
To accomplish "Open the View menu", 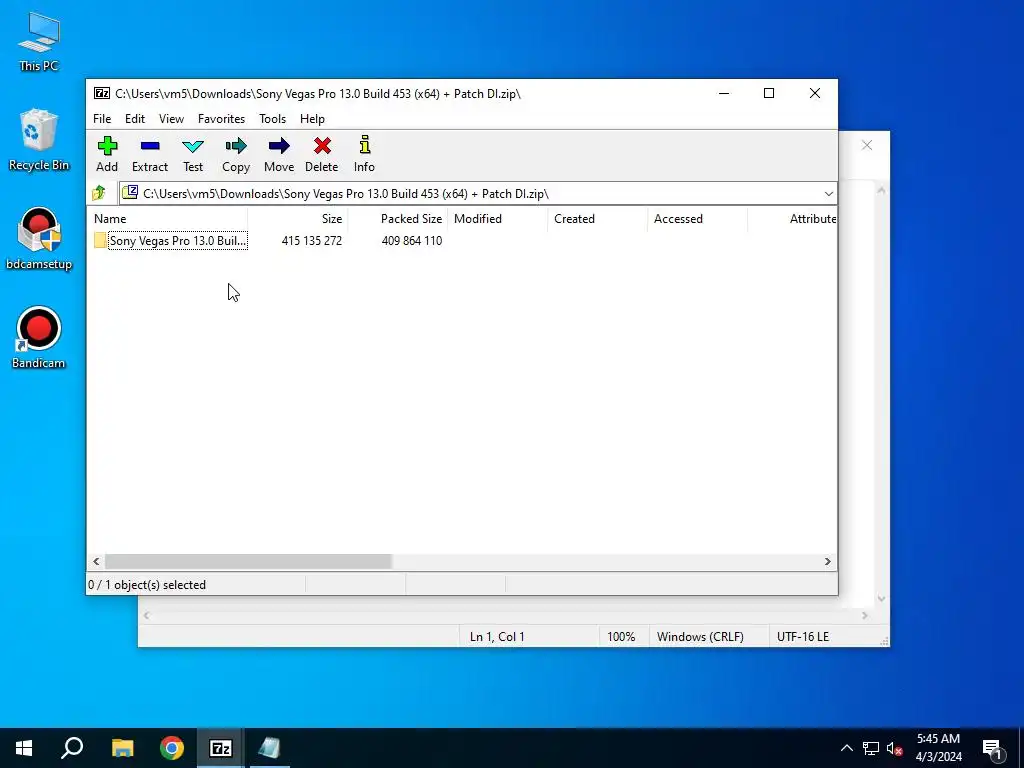I will click(x=171, y=119).
